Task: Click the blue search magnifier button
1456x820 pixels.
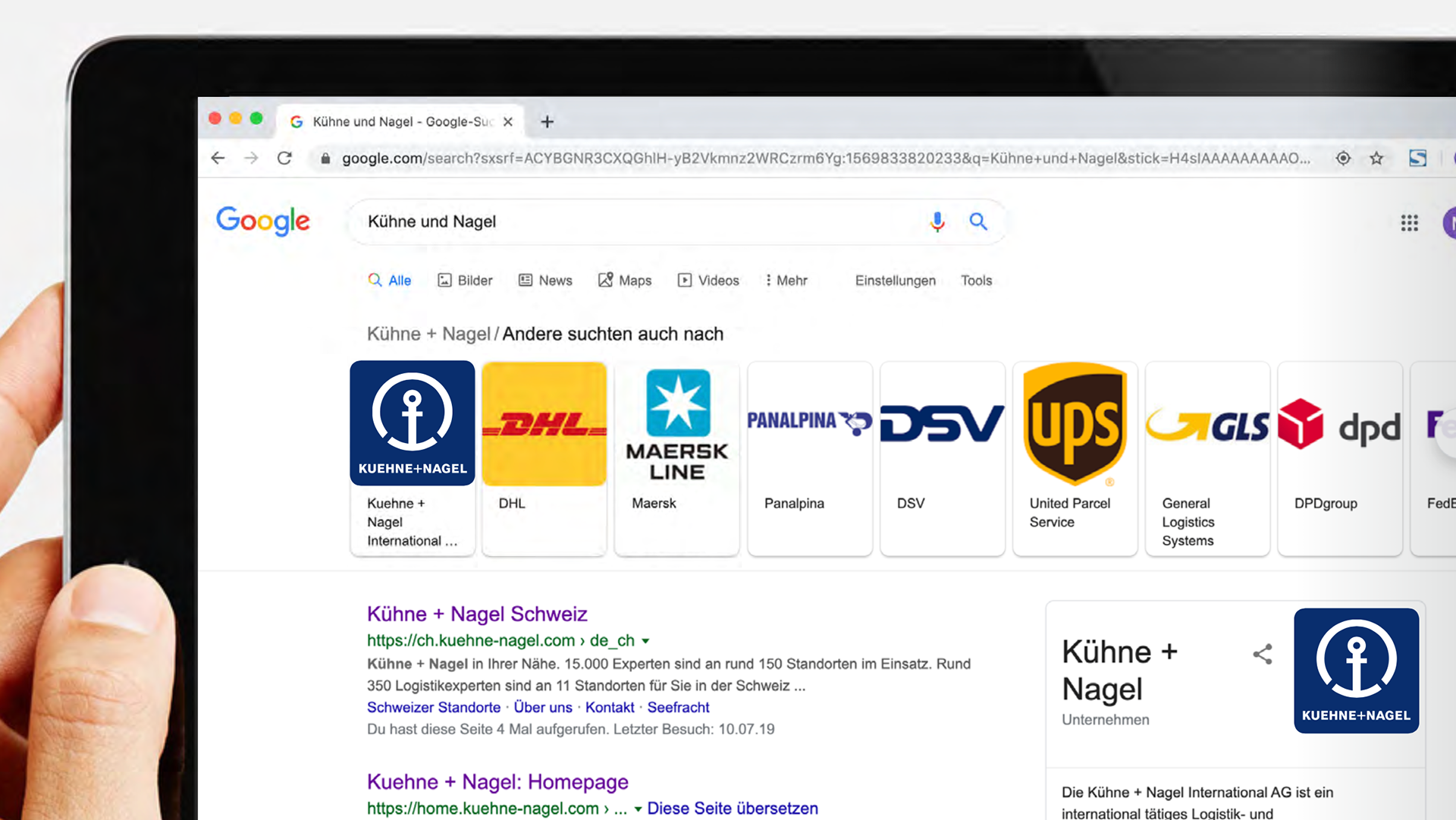Action: point(978,221)
